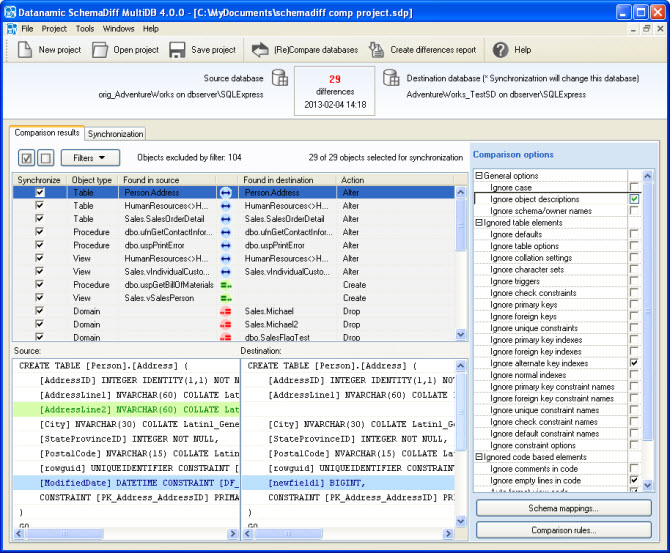
Task: Click the alter icon for dbo.ufnGetContactInfor procedure
Action: (x=226, y=232)
